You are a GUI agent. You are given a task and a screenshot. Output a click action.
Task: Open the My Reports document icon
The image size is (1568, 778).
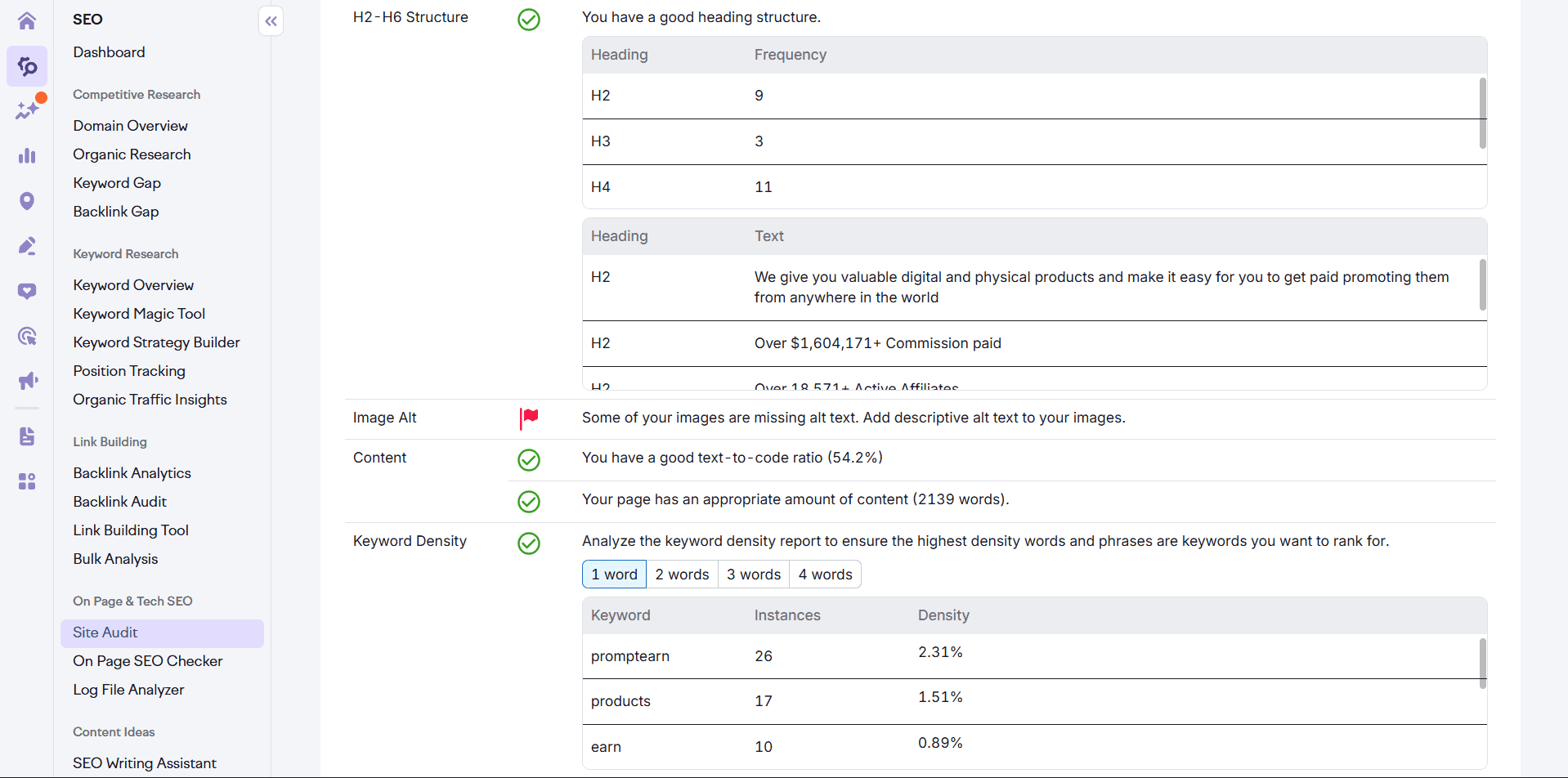(x=27, y=436)
